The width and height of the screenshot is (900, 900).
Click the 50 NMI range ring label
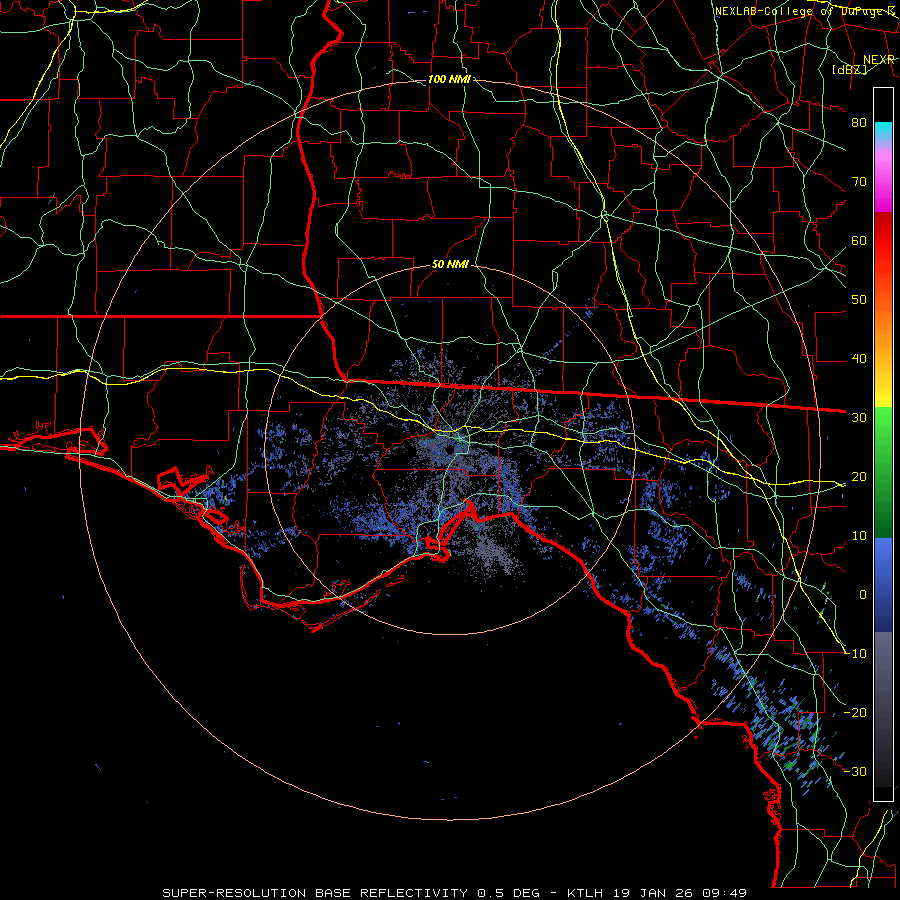coord(450,265)
